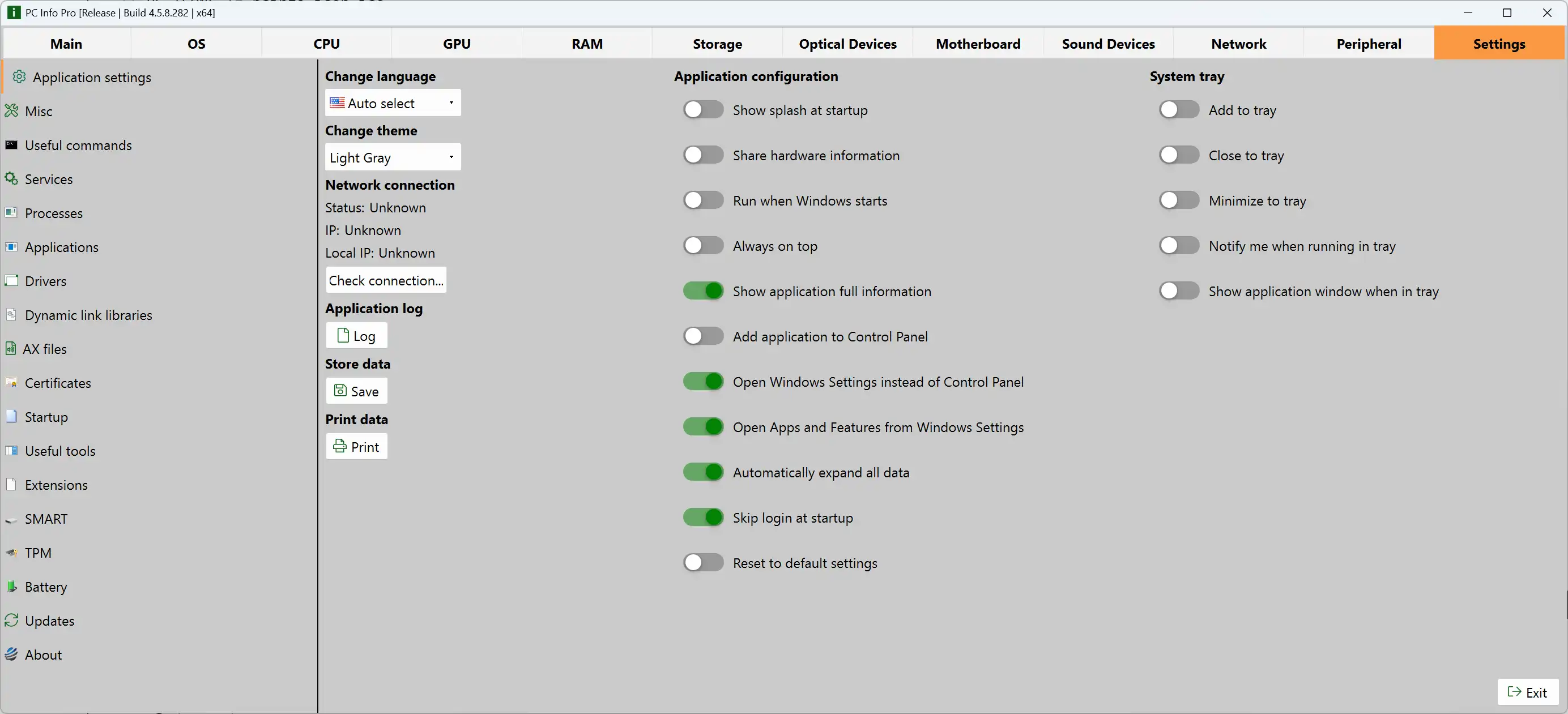Viewport: 1568px width, 714px height.
Task: Open Services via its gear icon
Action: (x=11, y=179)
